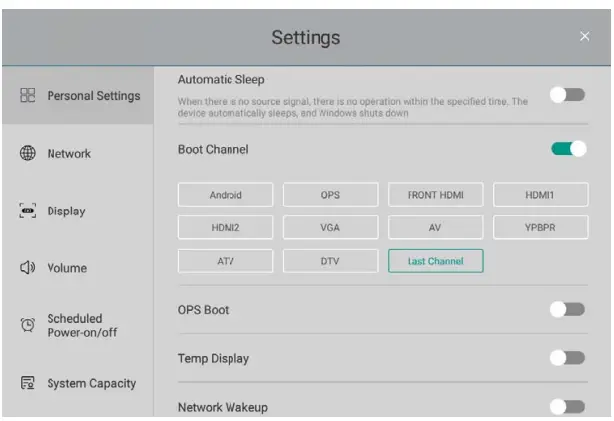Click the Display sidebar icon
Screen dimensions: 614x421
pos(28,211)
